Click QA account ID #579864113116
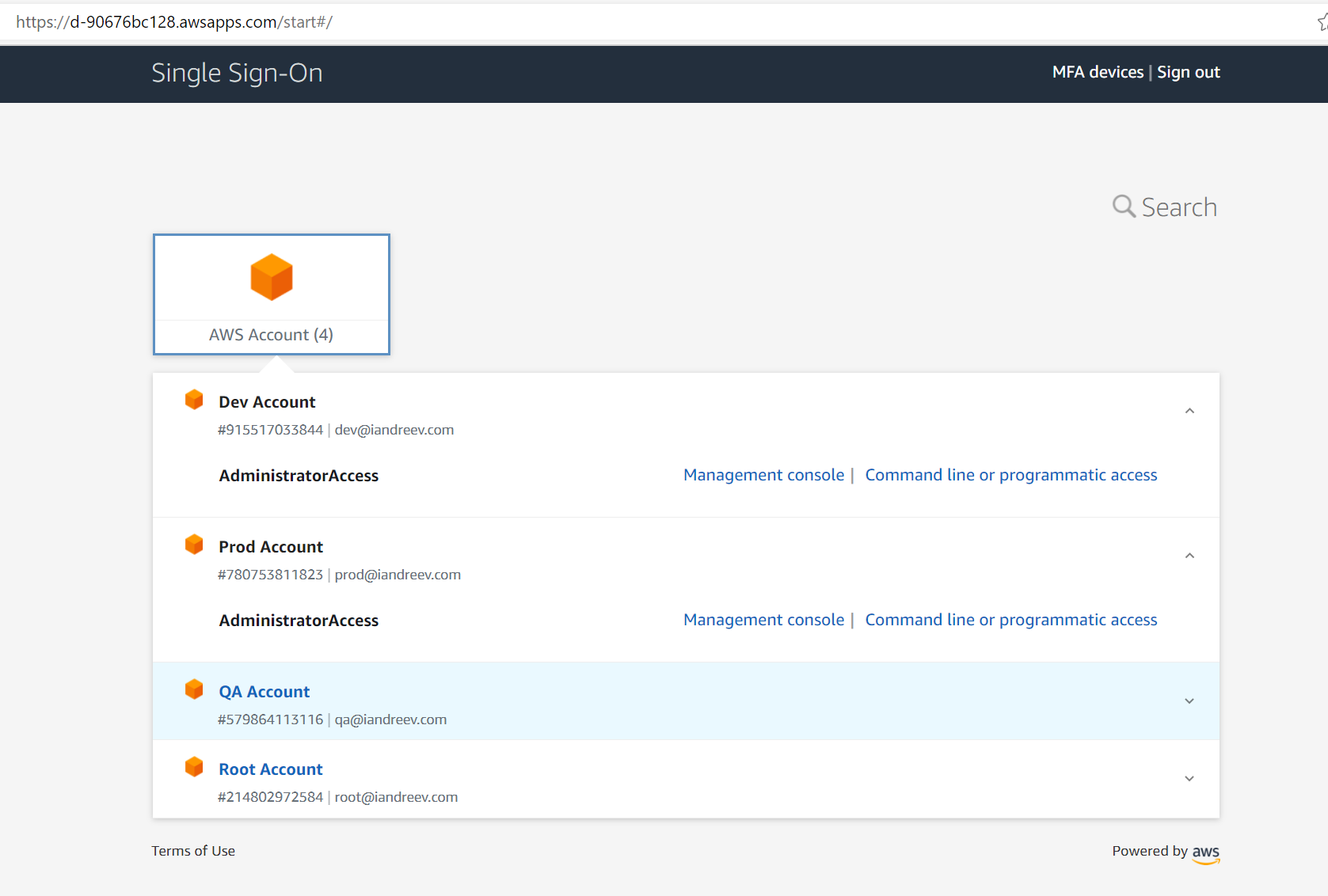 [270, 719]
